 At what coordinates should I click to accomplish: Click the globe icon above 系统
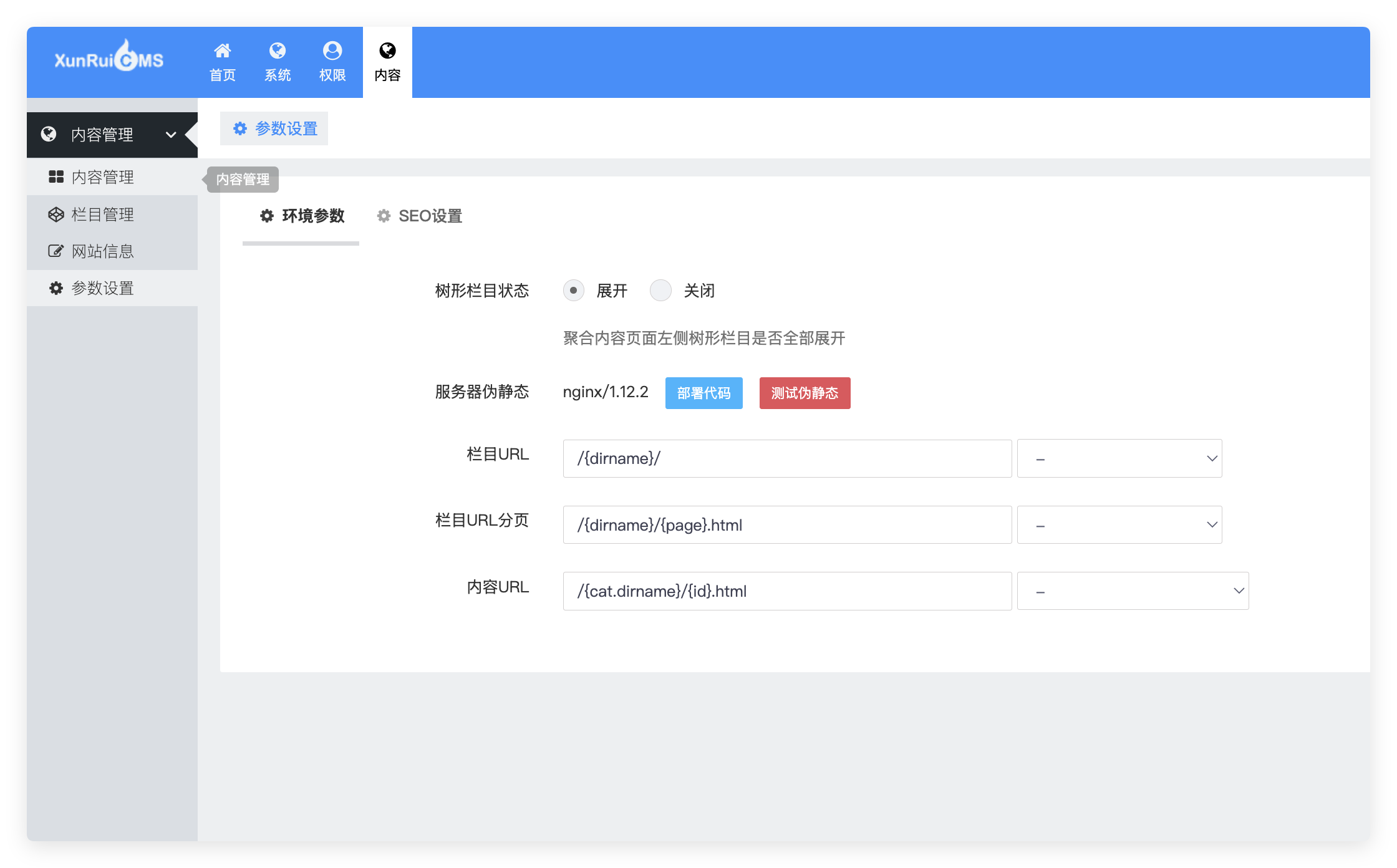pos(278,50)
